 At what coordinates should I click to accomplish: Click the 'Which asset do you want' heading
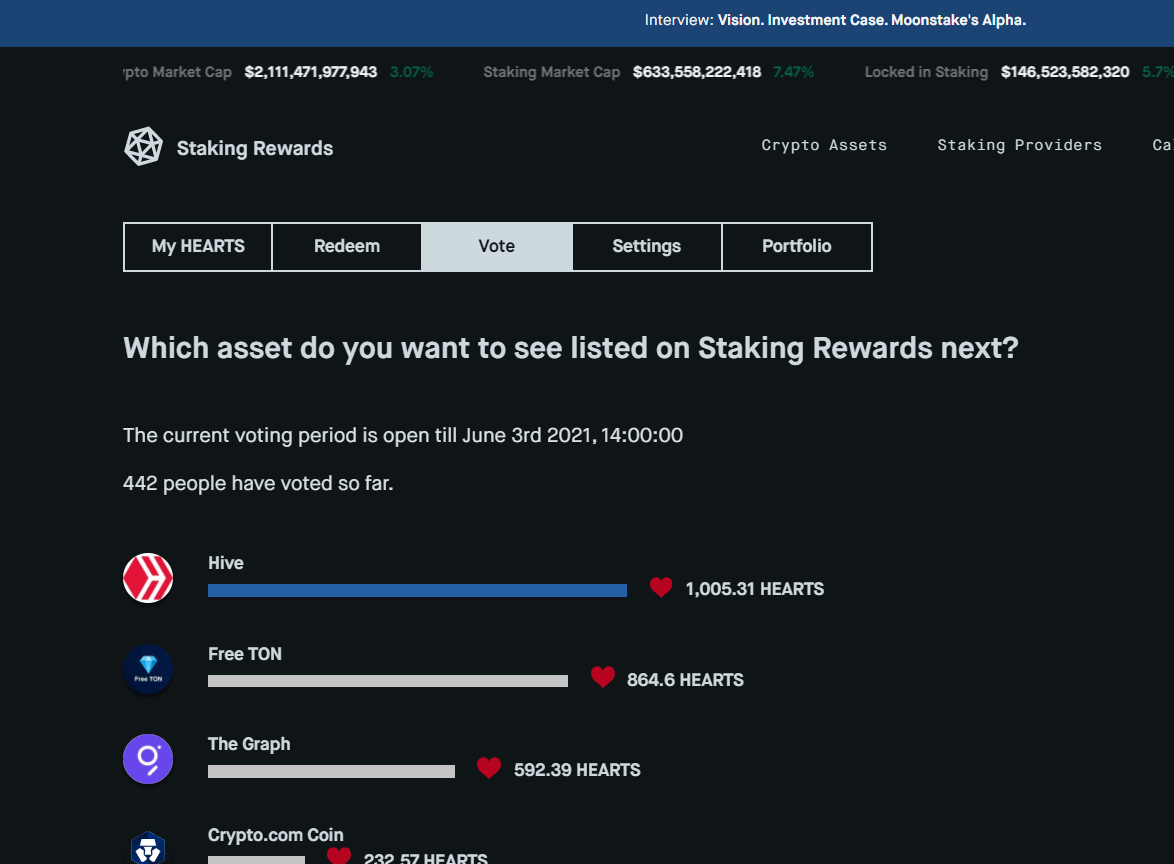click(x=571, y=348)
